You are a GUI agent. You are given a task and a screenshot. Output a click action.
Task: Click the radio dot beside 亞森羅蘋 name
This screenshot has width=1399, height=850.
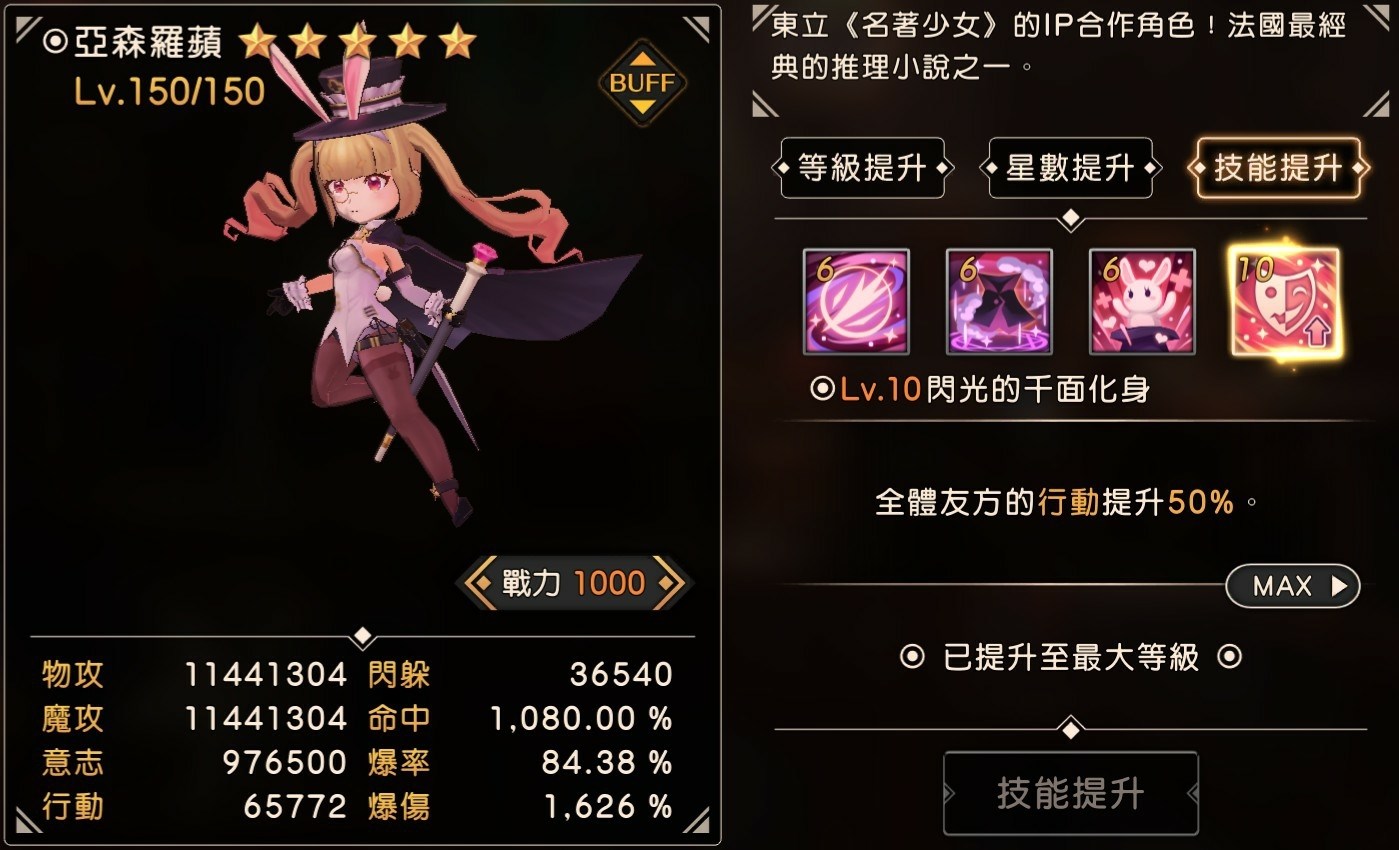pyautogui.click(x=57, y=41)
